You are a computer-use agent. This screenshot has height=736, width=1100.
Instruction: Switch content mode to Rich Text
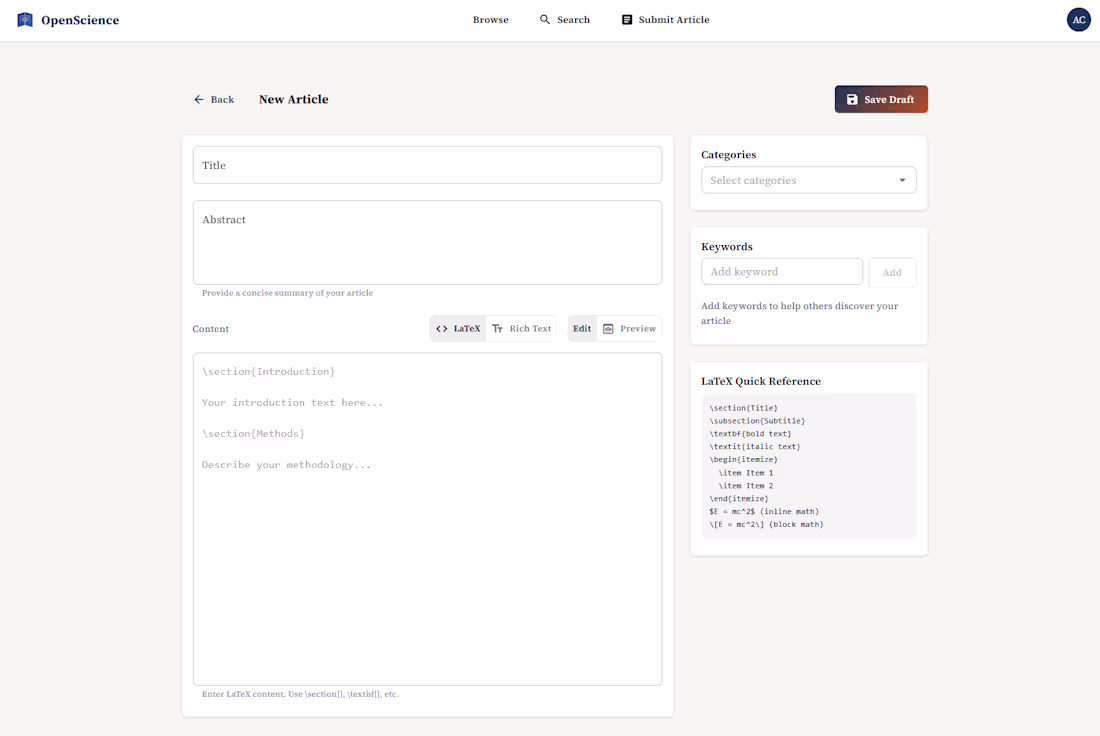pyautogui.click(x=521, y=328)
